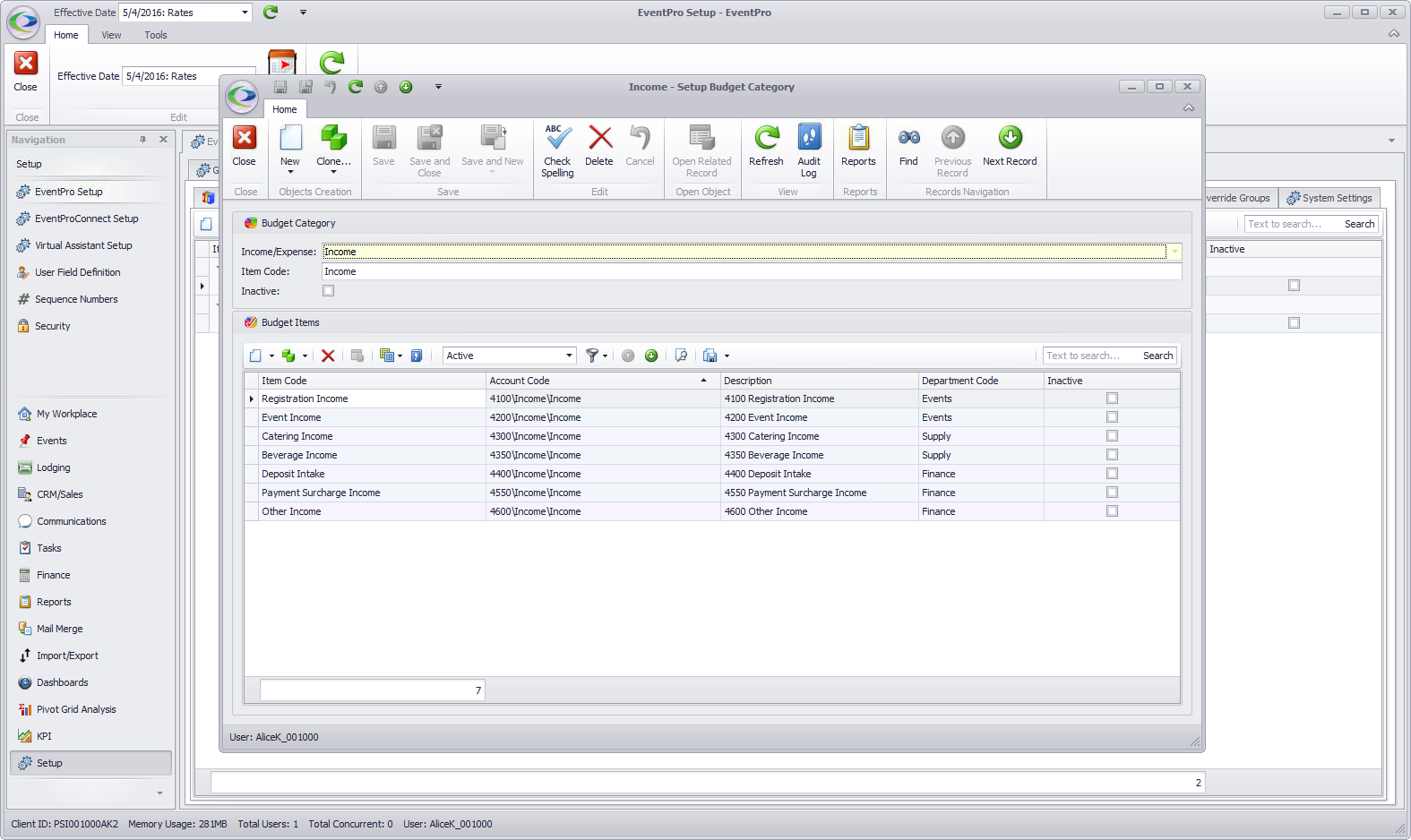This screenshot has width=1411, height=840.
Task: Switch to Override Groups tab
Action: (x=1238, y=198)
